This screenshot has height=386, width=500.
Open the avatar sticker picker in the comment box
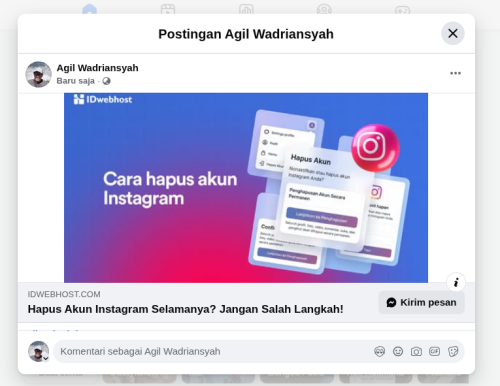(379, 351)
